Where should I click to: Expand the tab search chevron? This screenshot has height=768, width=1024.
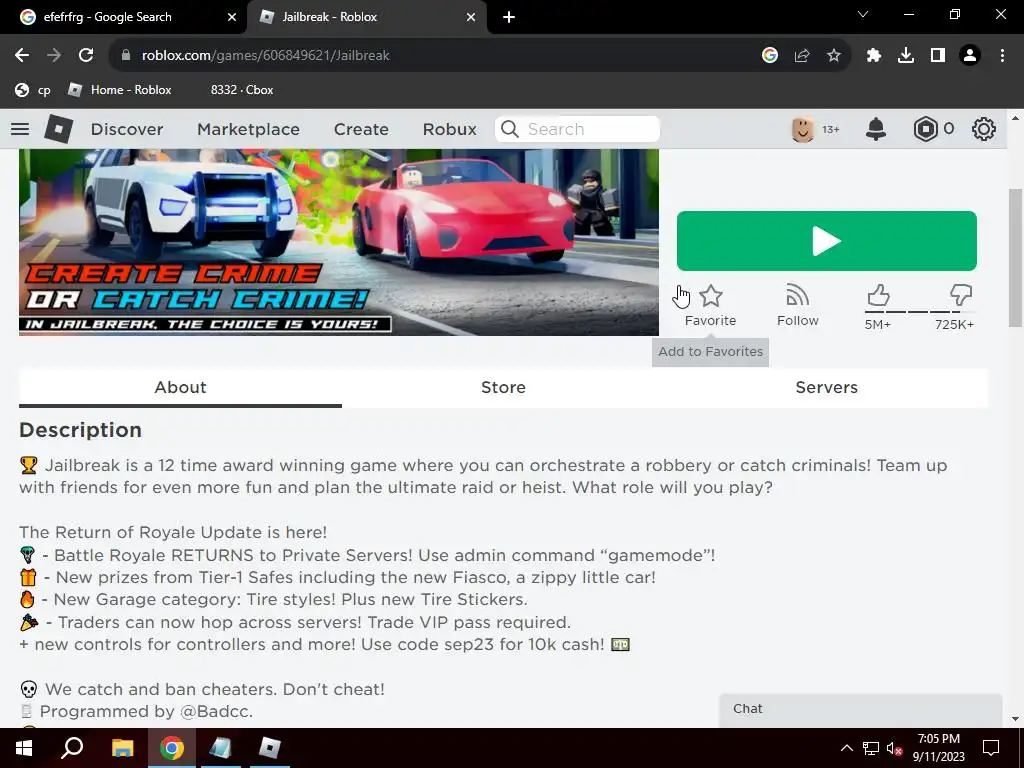[863, 14]
